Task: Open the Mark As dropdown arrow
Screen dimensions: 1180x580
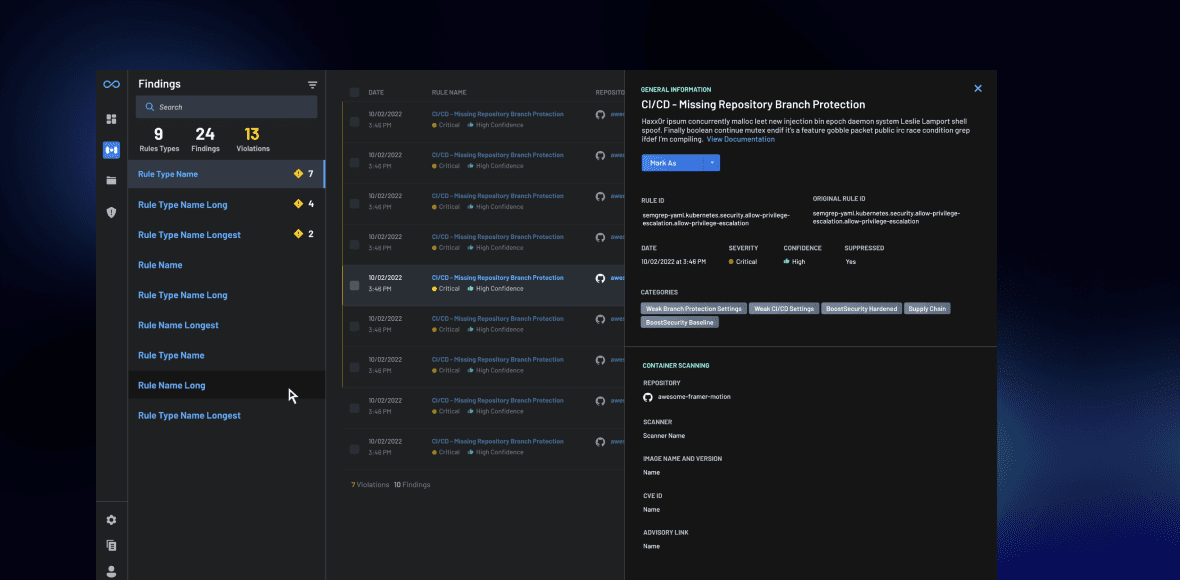Action: click(x=711, y=162)
